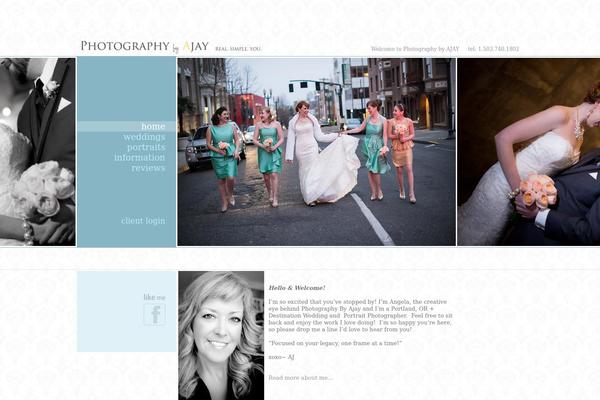
Task: Open the client login link
Action: click(143, 221)
